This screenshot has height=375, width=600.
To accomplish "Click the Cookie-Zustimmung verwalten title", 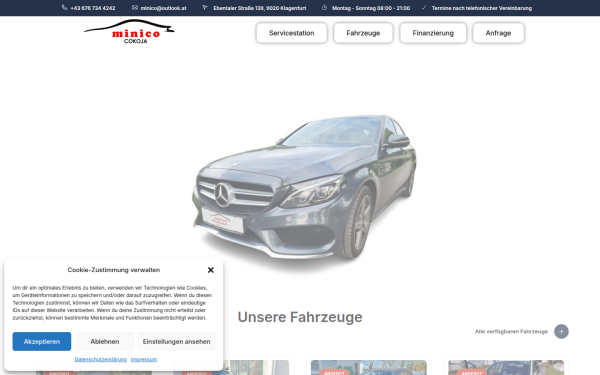I will click(114, 270).
